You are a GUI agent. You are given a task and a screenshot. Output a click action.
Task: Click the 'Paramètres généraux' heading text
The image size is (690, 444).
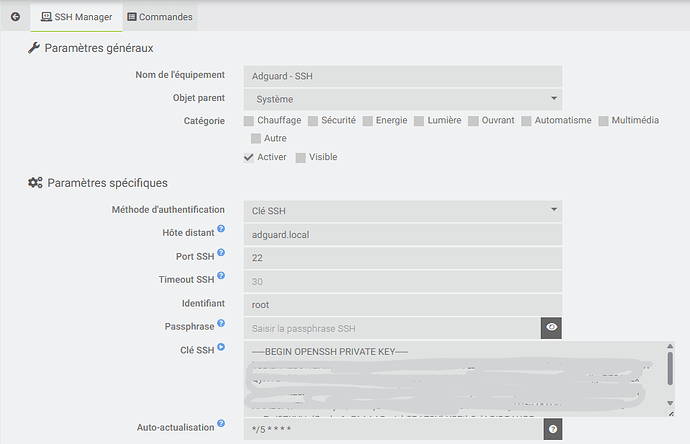coord(99,48)
